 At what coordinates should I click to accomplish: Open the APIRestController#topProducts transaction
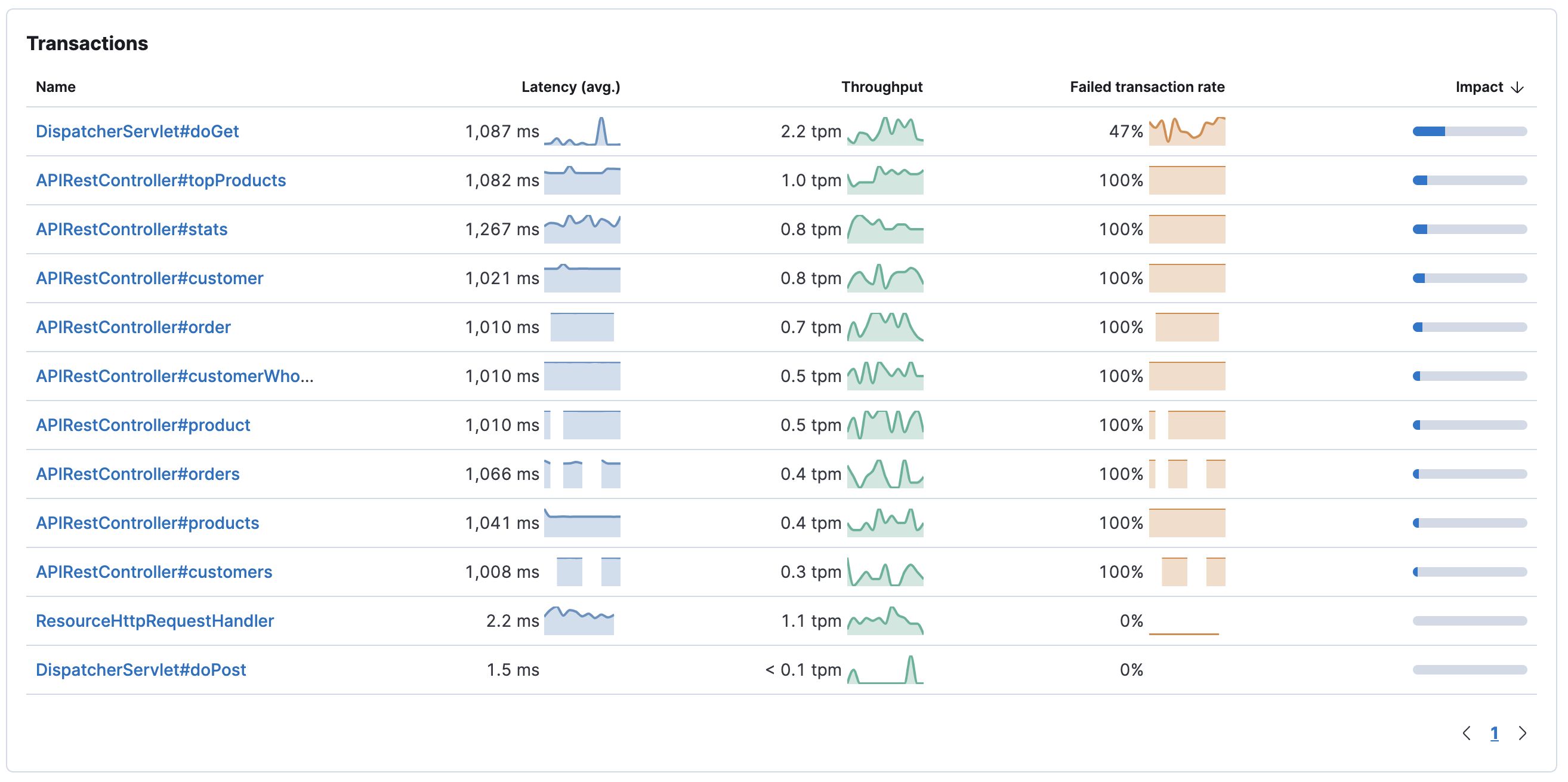coord(160,180)
